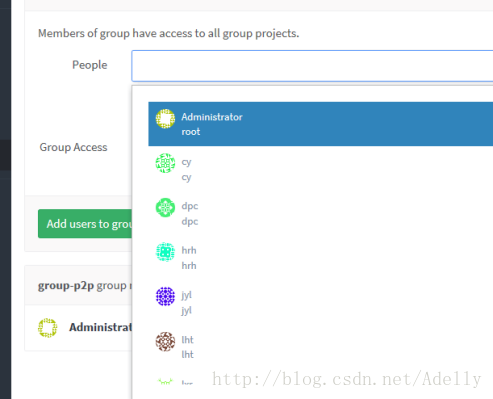Click the green cy user avatar
Screen dimensions: 493x399
point(165,163)
